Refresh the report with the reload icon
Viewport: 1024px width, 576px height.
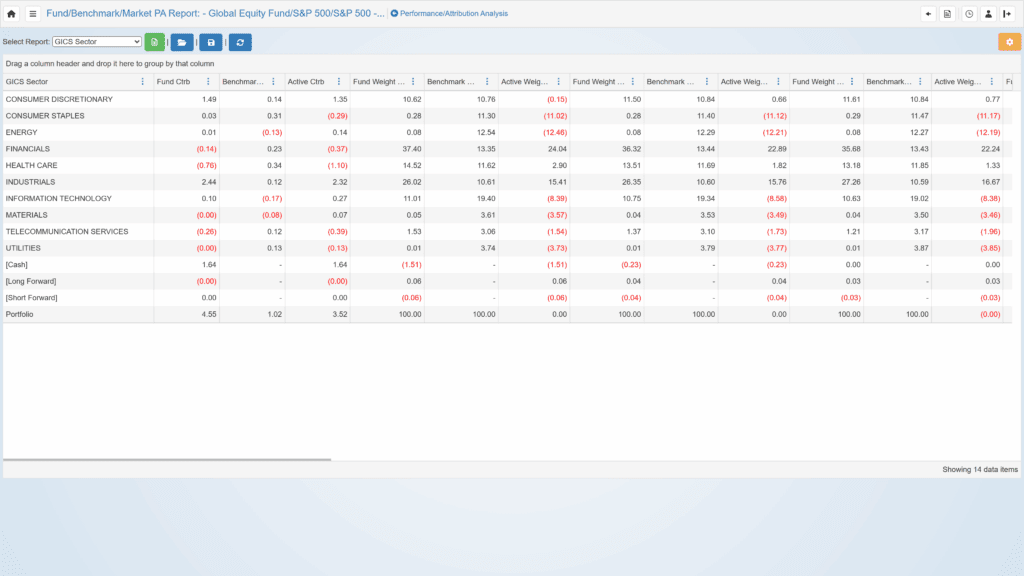(240, 42)
